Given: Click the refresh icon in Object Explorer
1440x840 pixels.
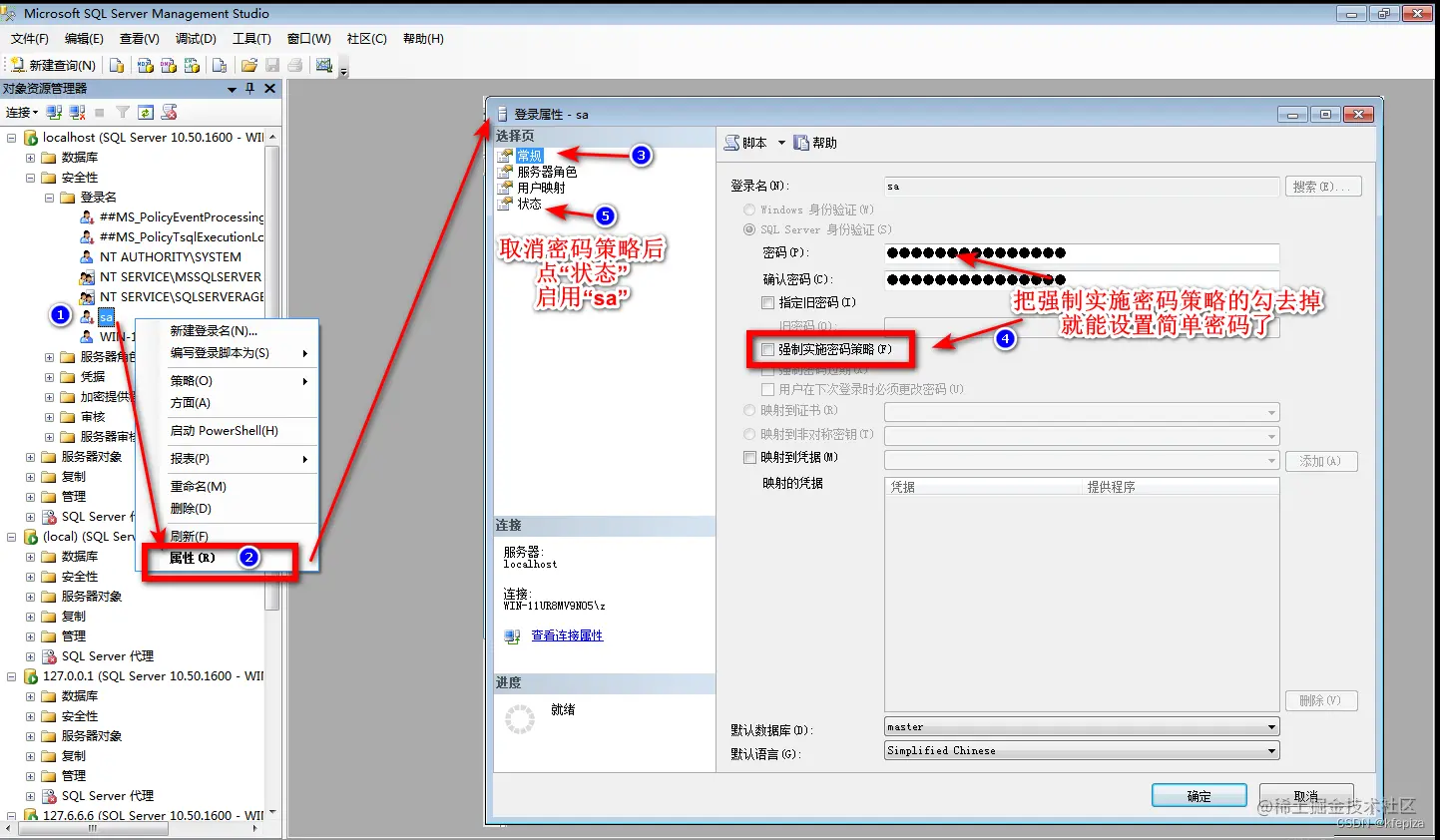Looking at the screenshot, I should tap(146, 112).
